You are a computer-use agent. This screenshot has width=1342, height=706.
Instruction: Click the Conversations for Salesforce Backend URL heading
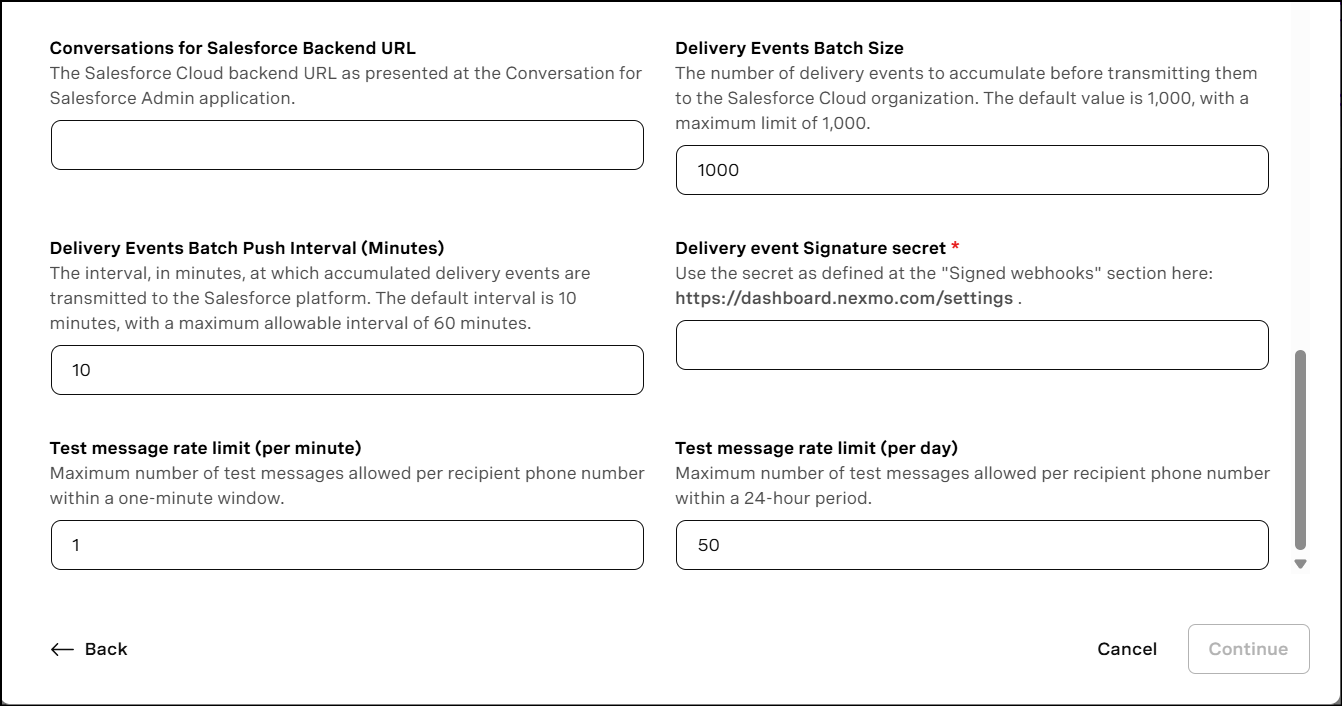(x=233, y=48)
